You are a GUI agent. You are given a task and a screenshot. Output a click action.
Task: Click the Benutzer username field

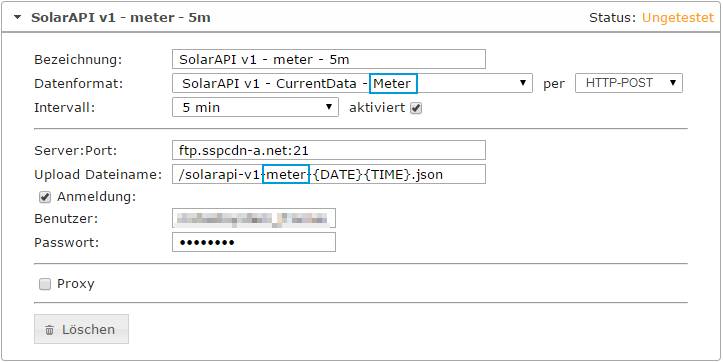(x=254, y=218)
